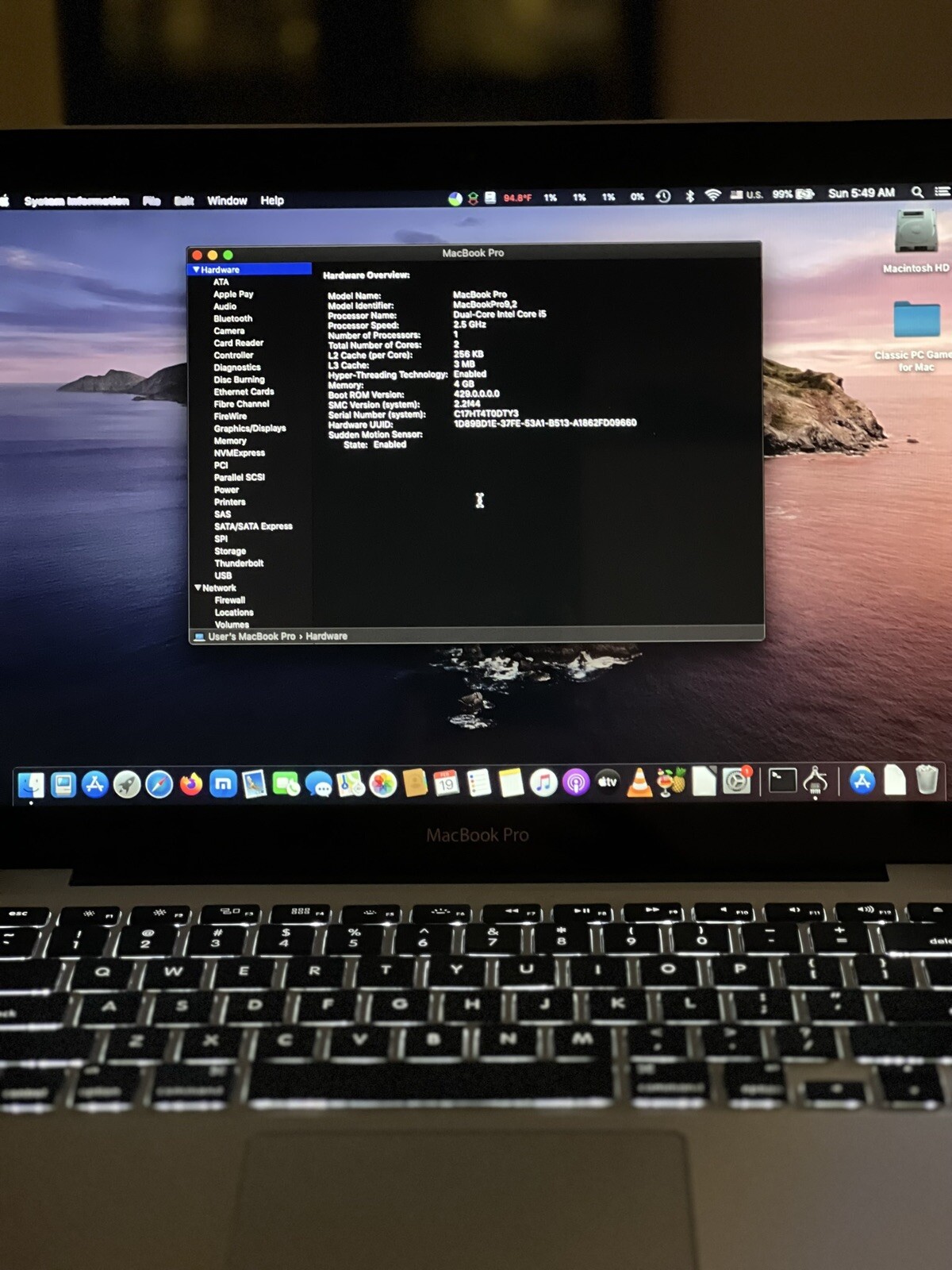Open Reminders from the dock
This screenshot has height=1270, width=952.
tap(478, 783)
